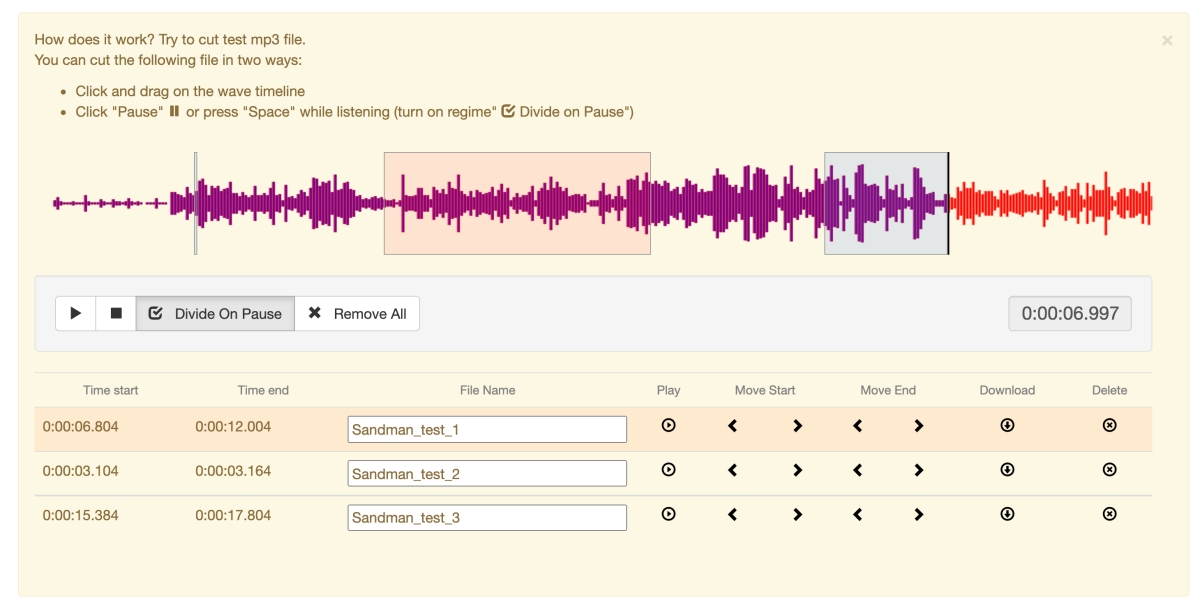
Task: Delete the Sandman_test_2 row
Action: coord(1109,470)
